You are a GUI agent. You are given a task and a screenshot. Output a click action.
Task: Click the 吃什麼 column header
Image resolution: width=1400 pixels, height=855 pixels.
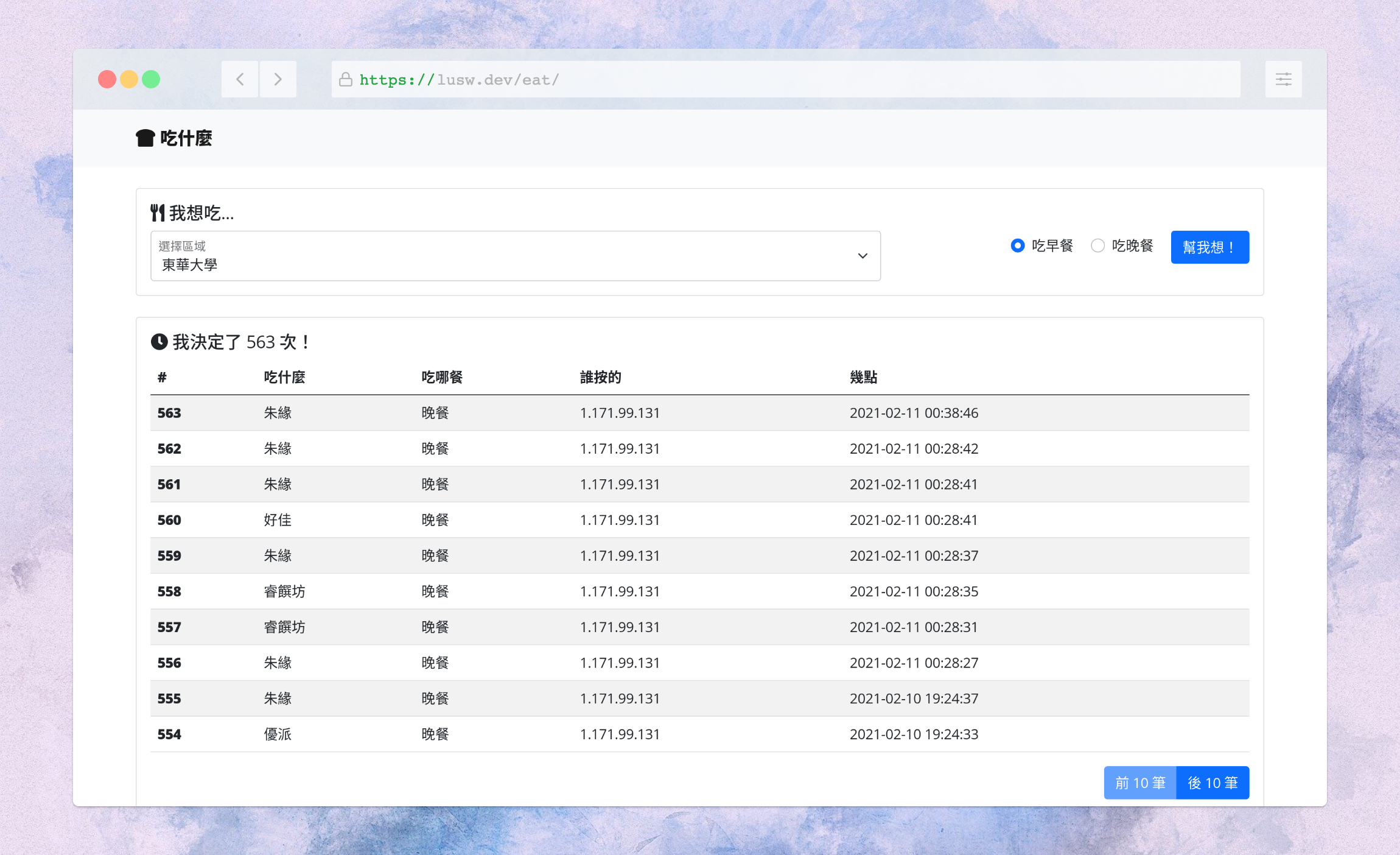click(284, 377)
